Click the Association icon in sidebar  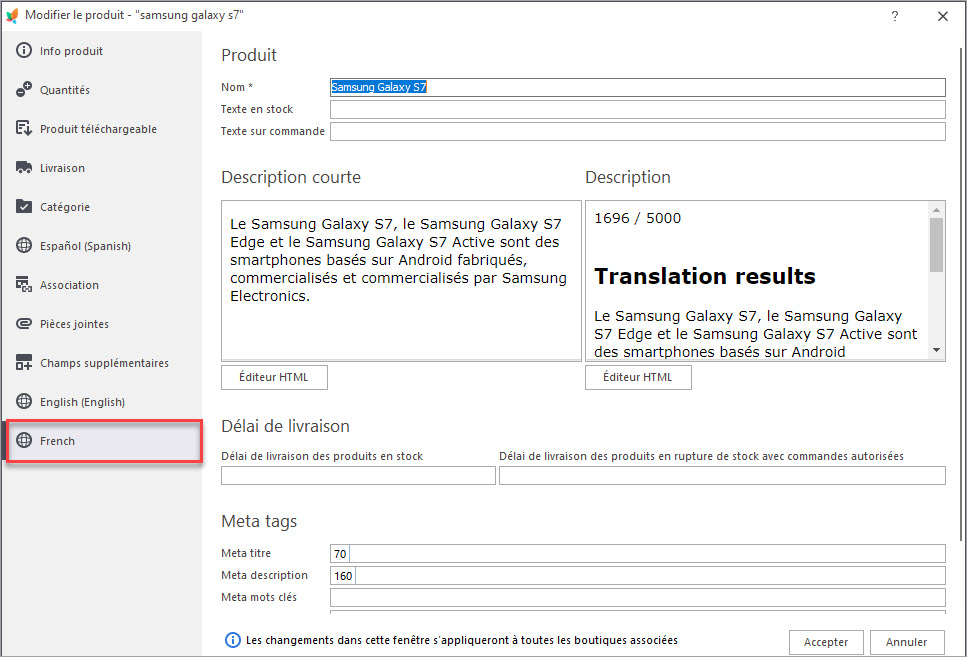(x=24, y=284)
